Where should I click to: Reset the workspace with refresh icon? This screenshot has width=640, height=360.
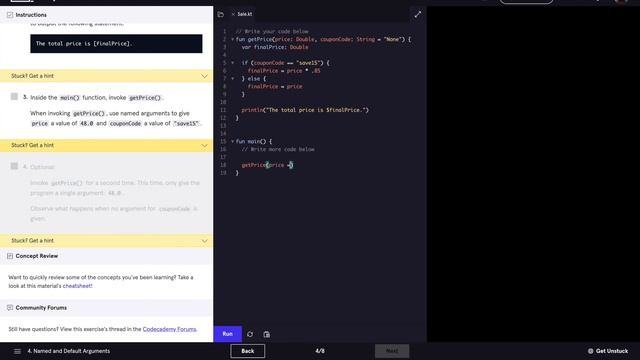(250, 334)
